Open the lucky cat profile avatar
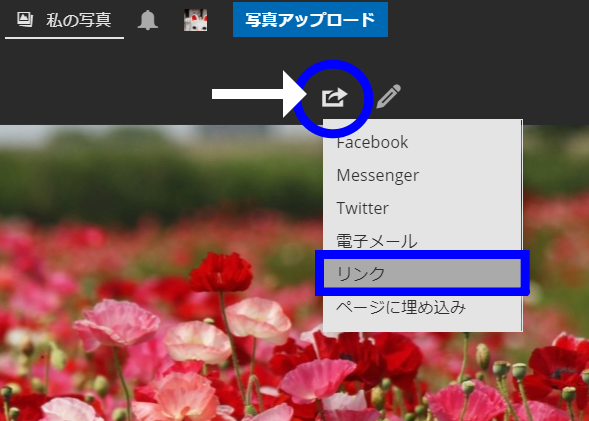The image size is (589, 421). click(195, 20)
